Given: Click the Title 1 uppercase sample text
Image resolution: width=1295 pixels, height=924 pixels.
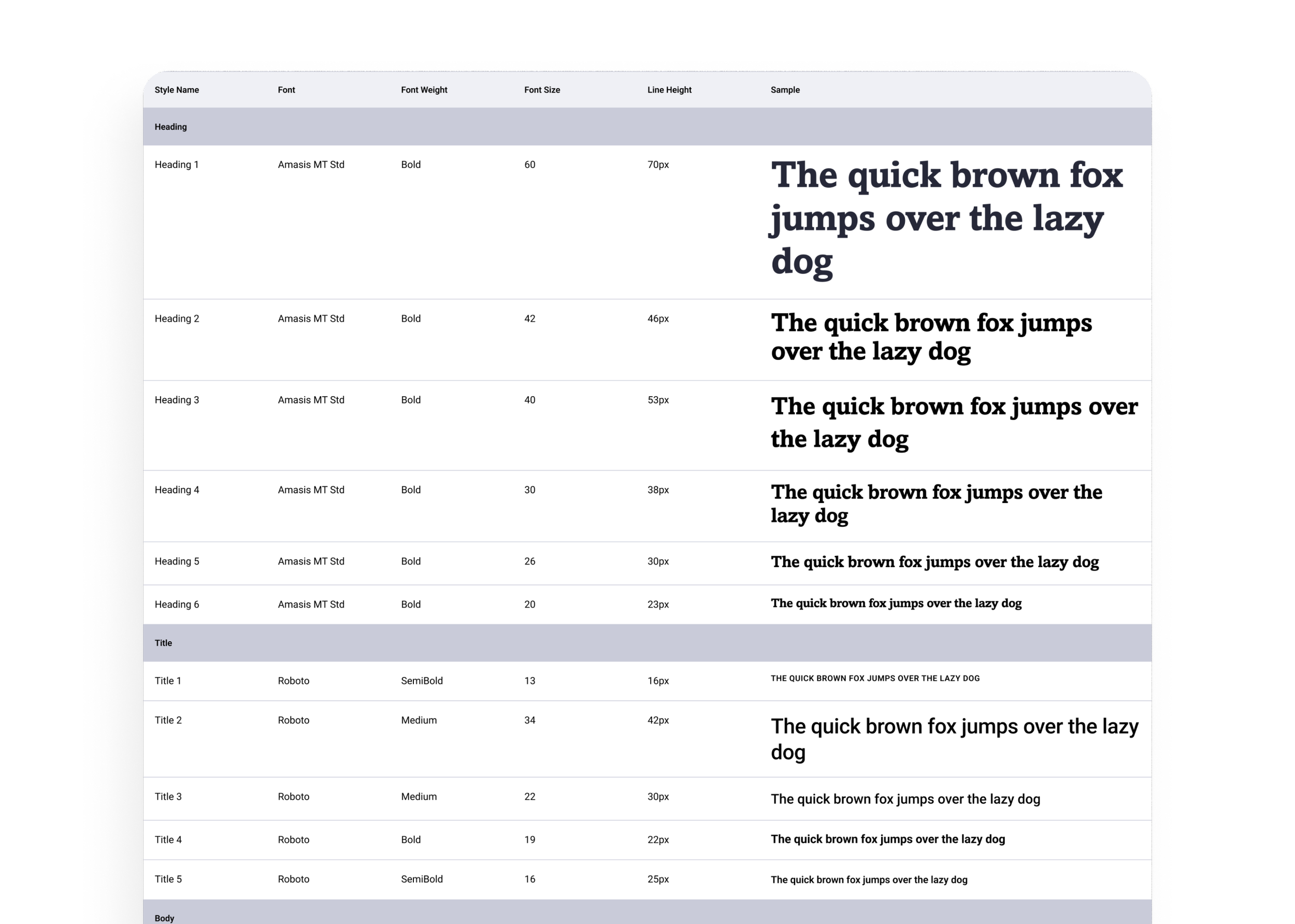Looking at the screenshot, I should click(874, 678).
